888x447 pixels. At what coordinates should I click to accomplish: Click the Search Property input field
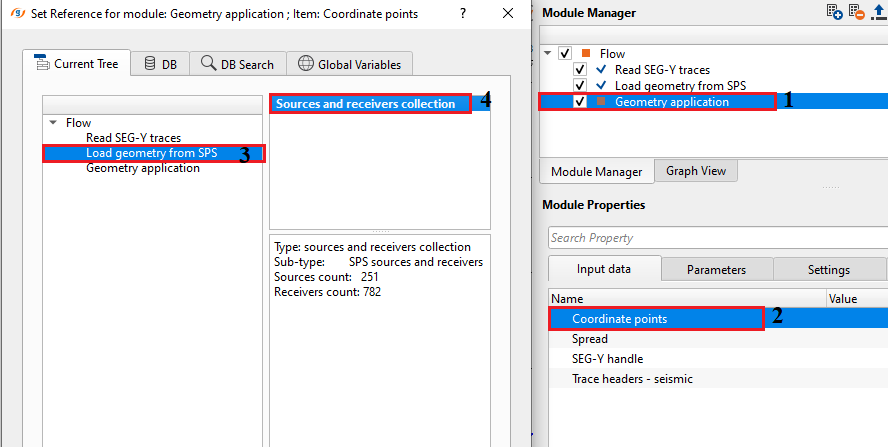[715, 238]
